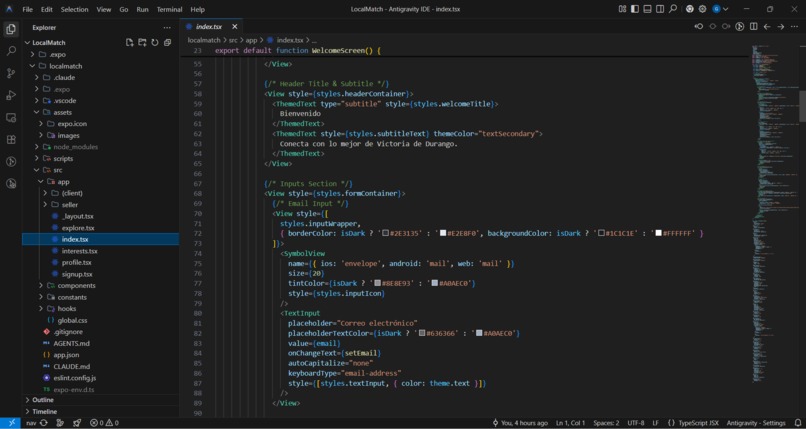Image resolution: width=806 pixels, height=429 pixels.
Task: Click Ln 1, Col 1 cursor position
Action: (x=571, y=423)
